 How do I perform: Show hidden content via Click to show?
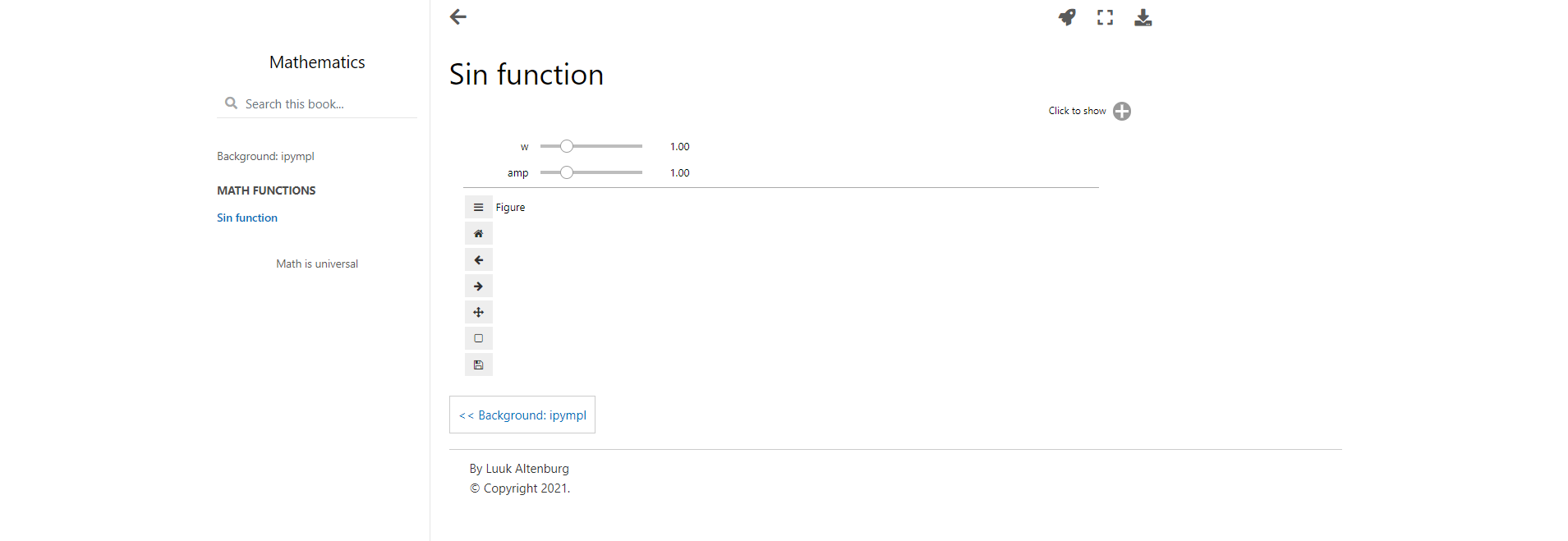coord(1122,111)
